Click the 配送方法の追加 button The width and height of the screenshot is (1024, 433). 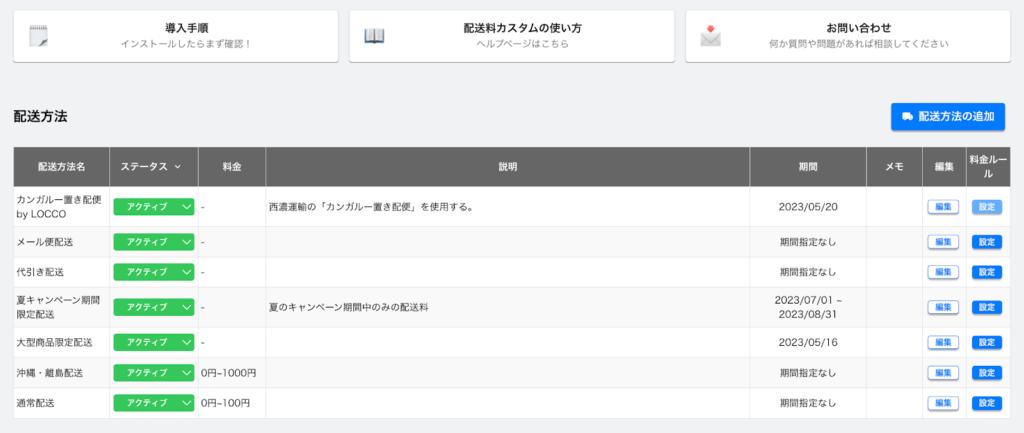tap(948, 116)
